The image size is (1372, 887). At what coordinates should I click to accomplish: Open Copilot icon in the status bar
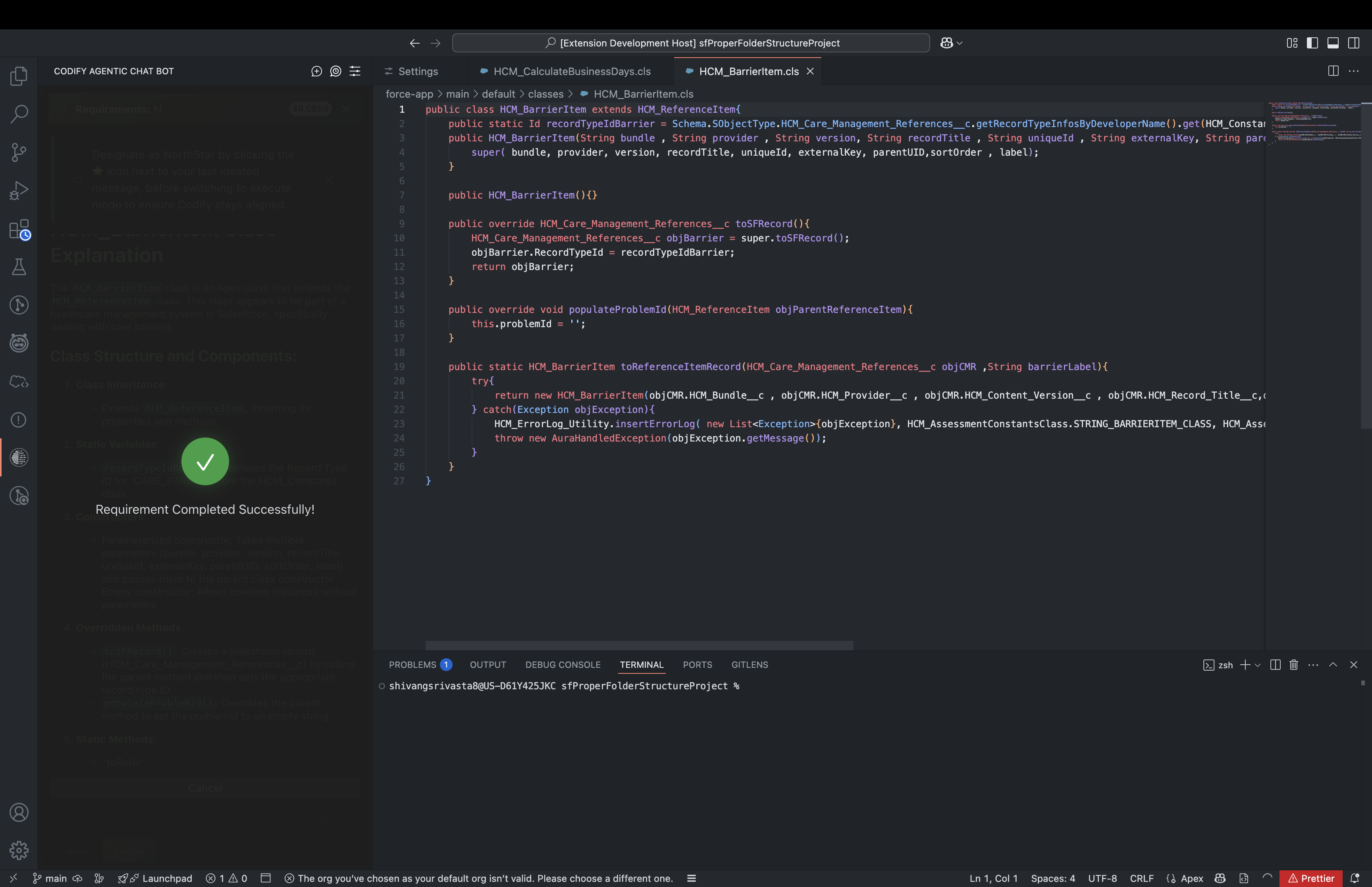pyautogui.click(x=1220, y=878)
